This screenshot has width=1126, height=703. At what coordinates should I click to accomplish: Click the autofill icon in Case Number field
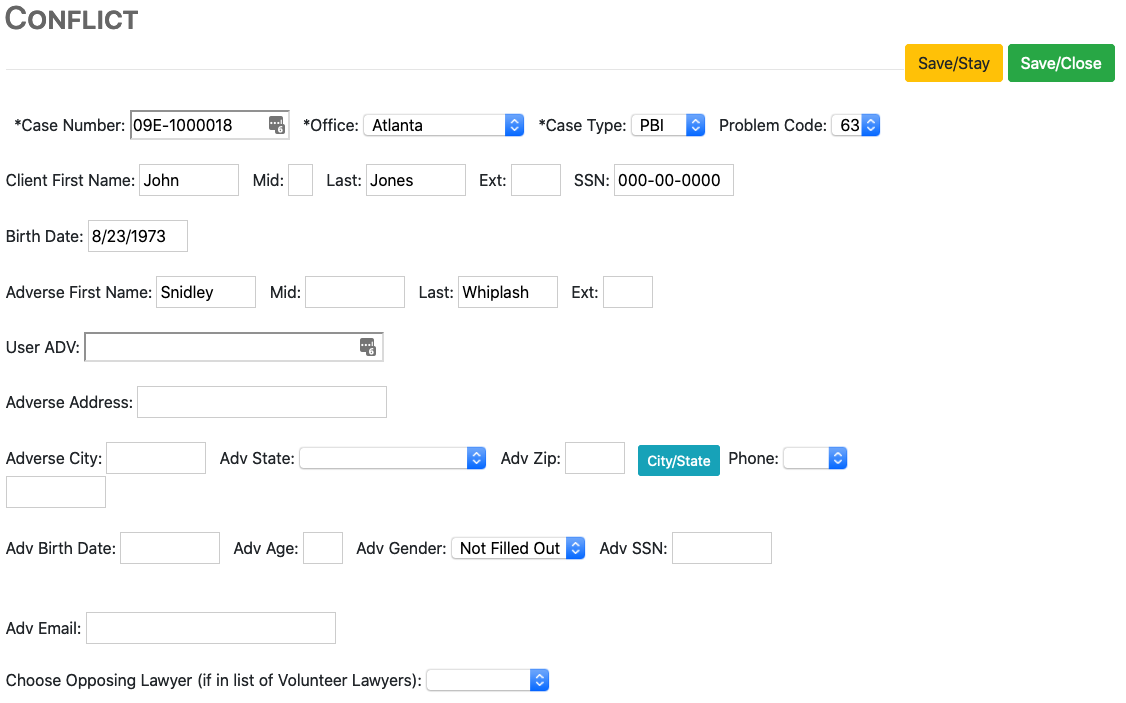[276, 125]
